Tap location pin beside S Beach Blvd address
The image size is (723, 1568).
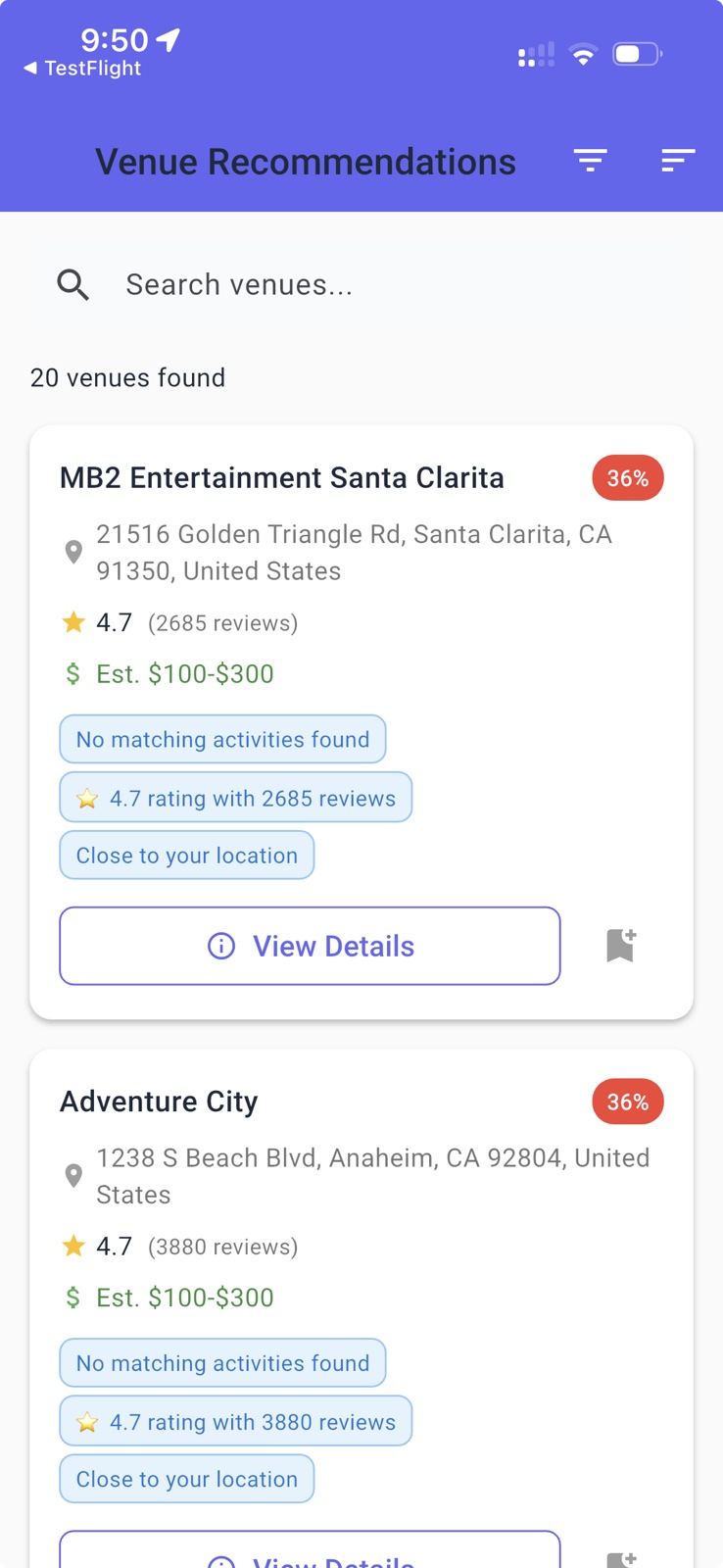(x=73, y=1175)
